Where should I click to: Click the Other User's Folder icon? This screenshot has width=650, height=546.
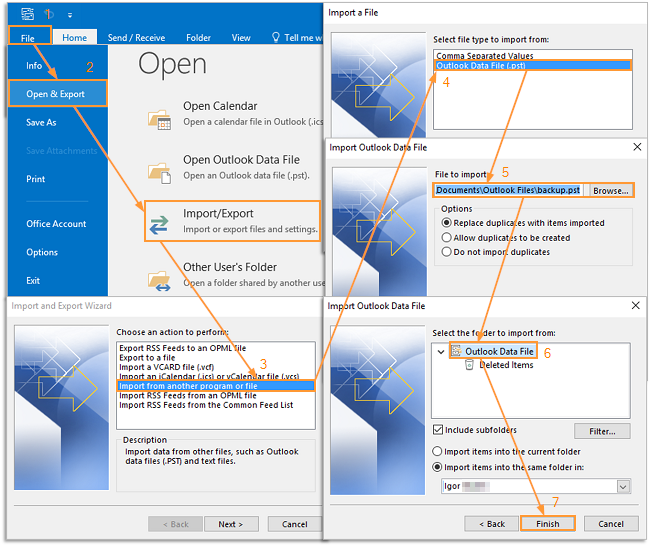pyautogui.click(x=159, y=281)
